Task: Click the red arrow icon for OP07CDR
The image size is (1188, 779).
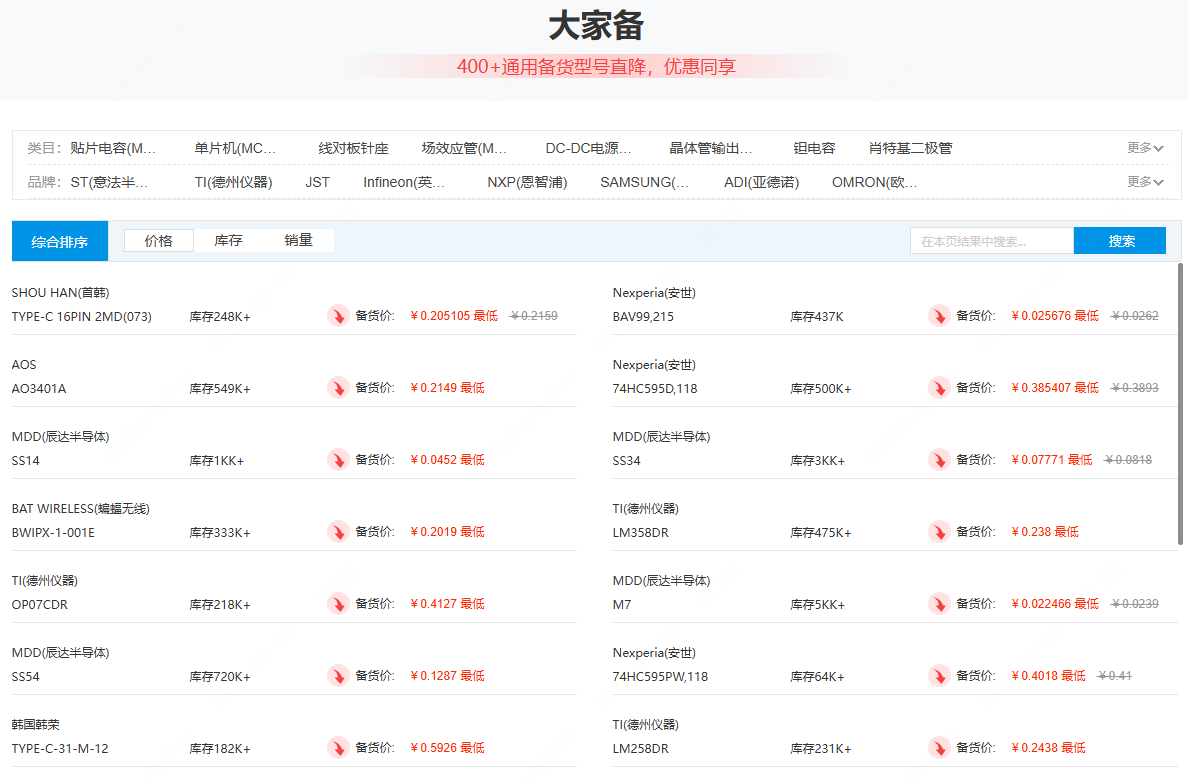Action: pos(338,604)
